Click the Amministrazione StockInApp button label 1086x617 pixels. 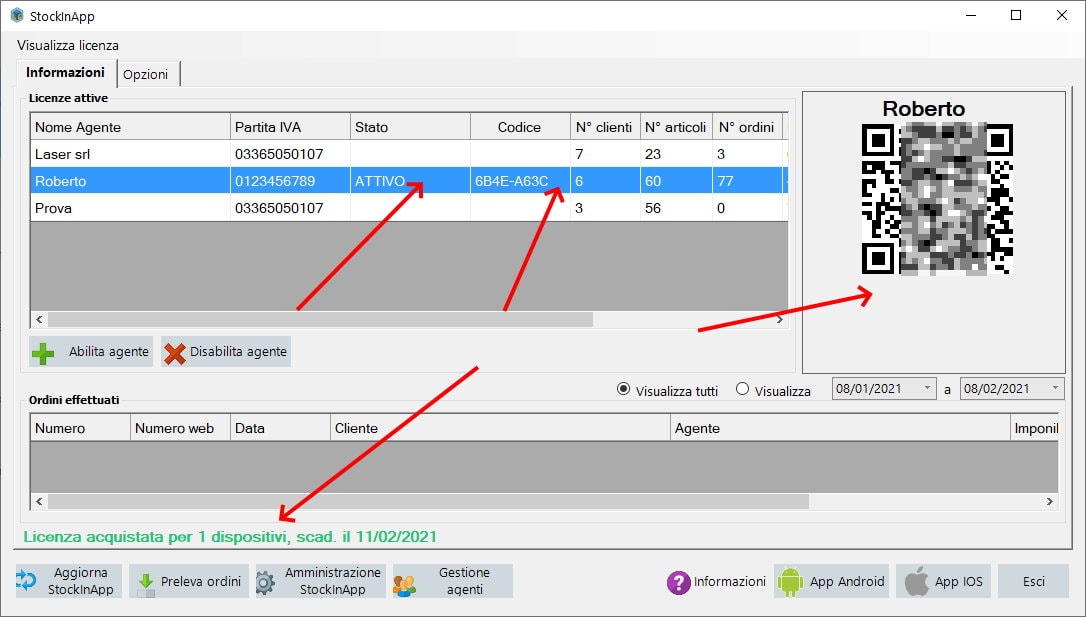332,581
